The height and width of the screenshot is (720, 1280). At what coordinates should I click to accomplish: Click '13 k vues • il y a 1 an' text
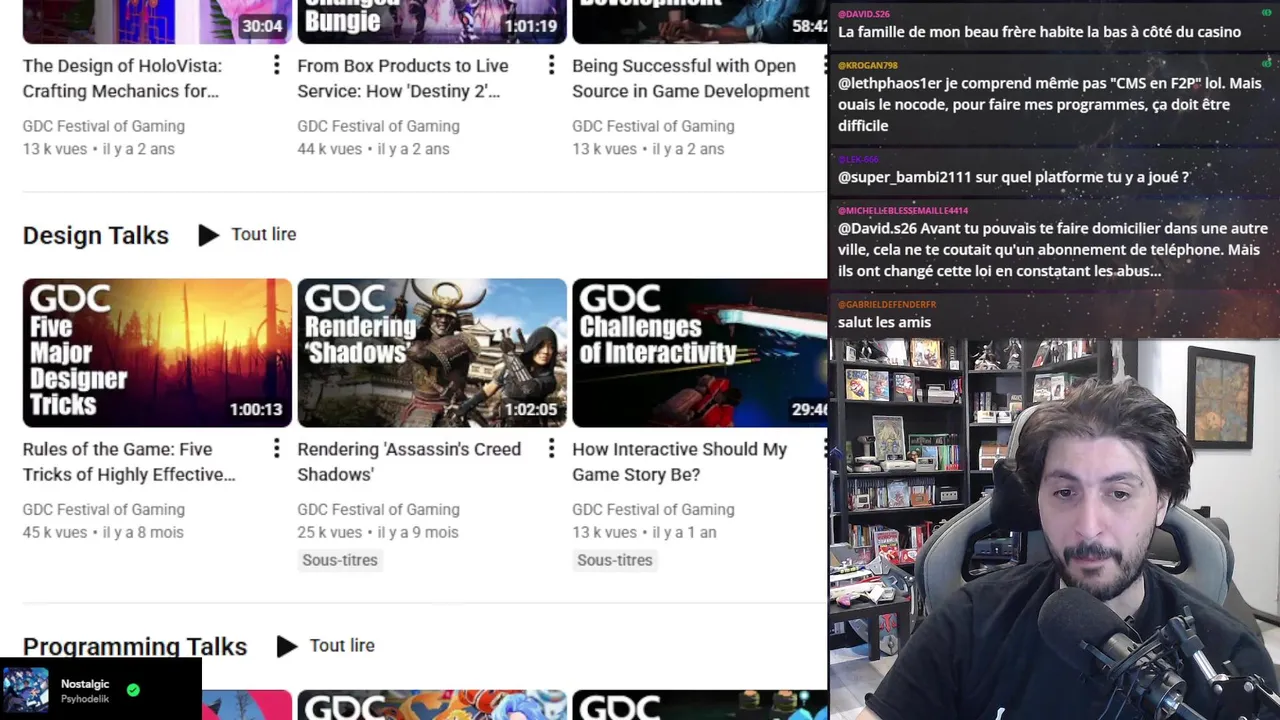(x=644, y=532)
